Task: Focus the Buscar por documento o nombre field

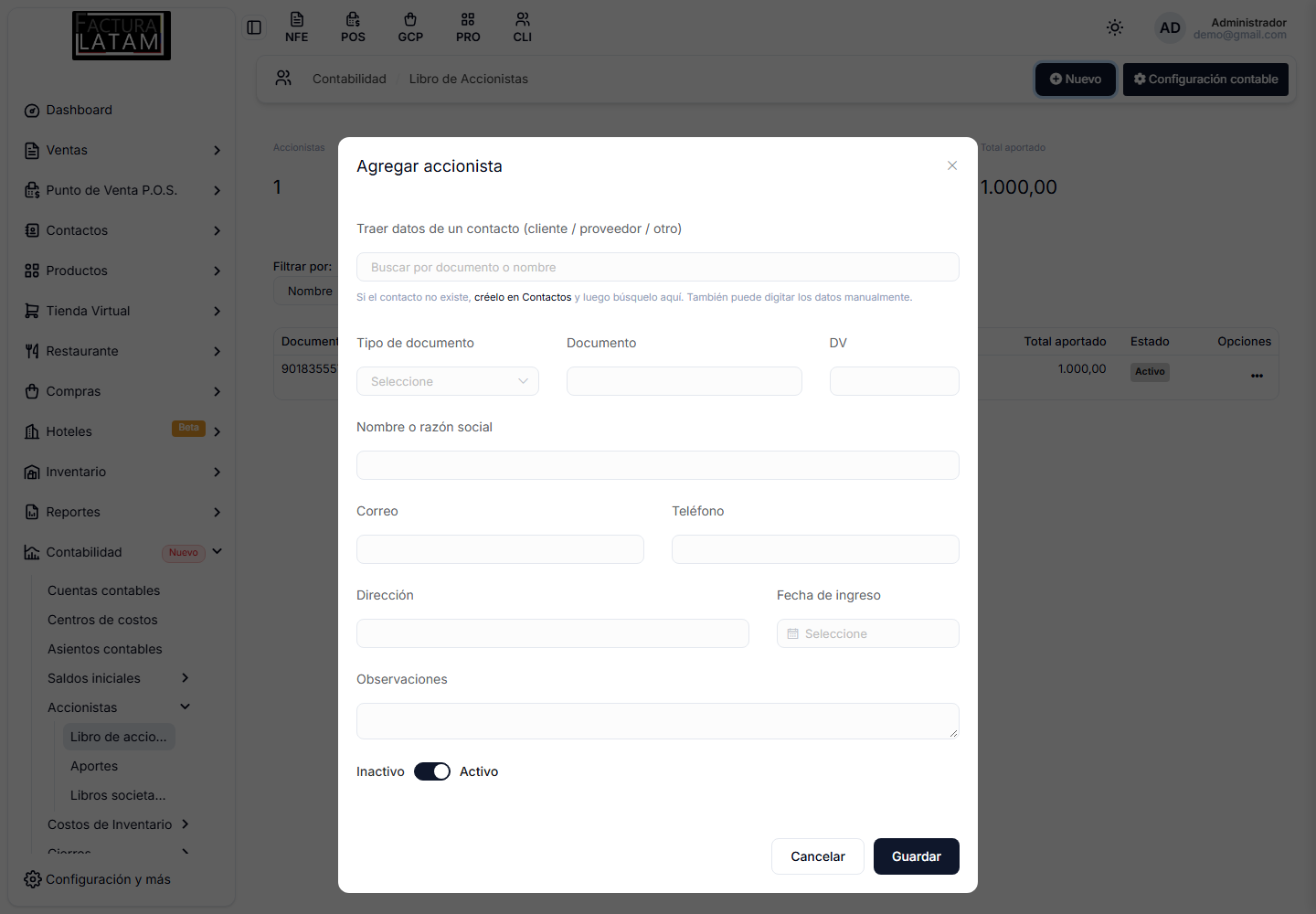Action: tap(658, 267)
